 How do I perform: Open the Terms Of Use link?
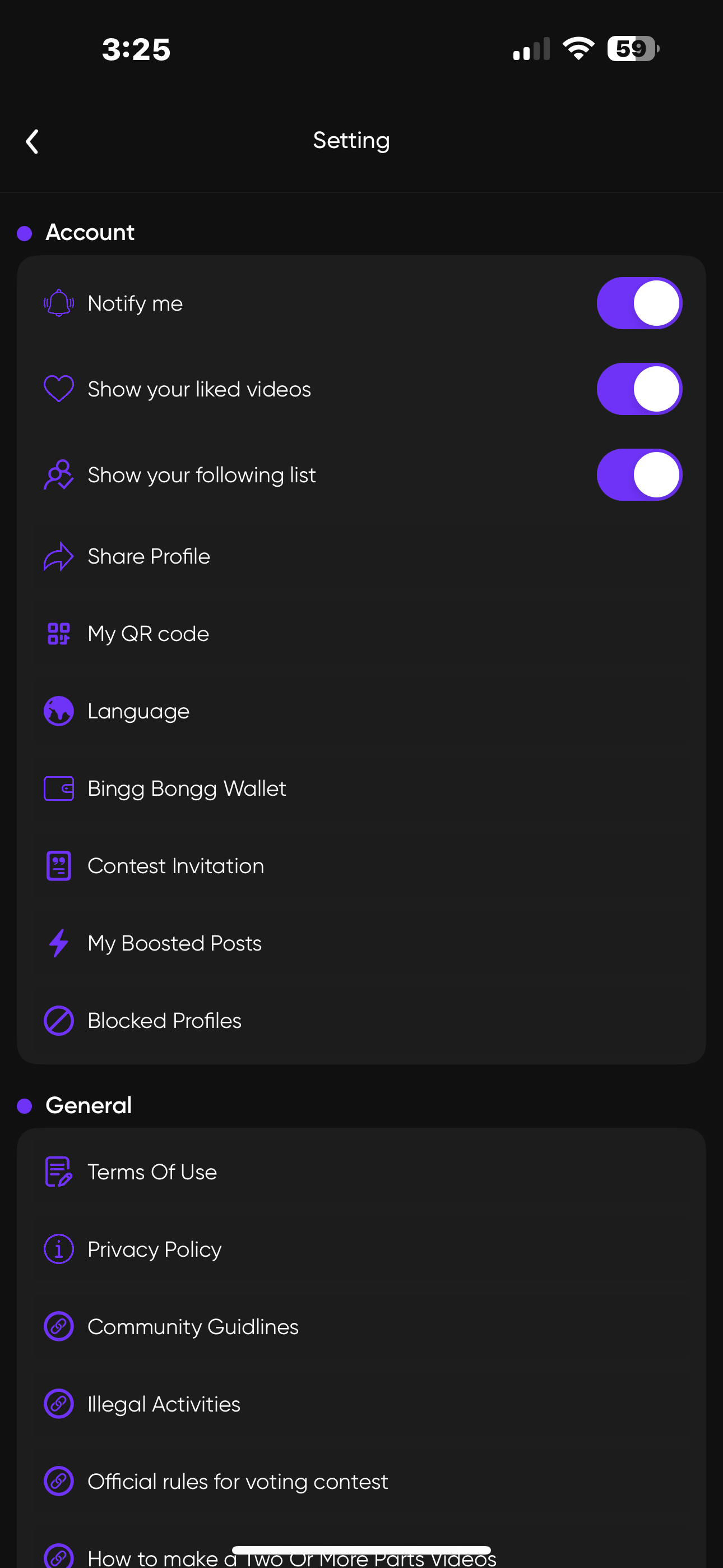152,1172
